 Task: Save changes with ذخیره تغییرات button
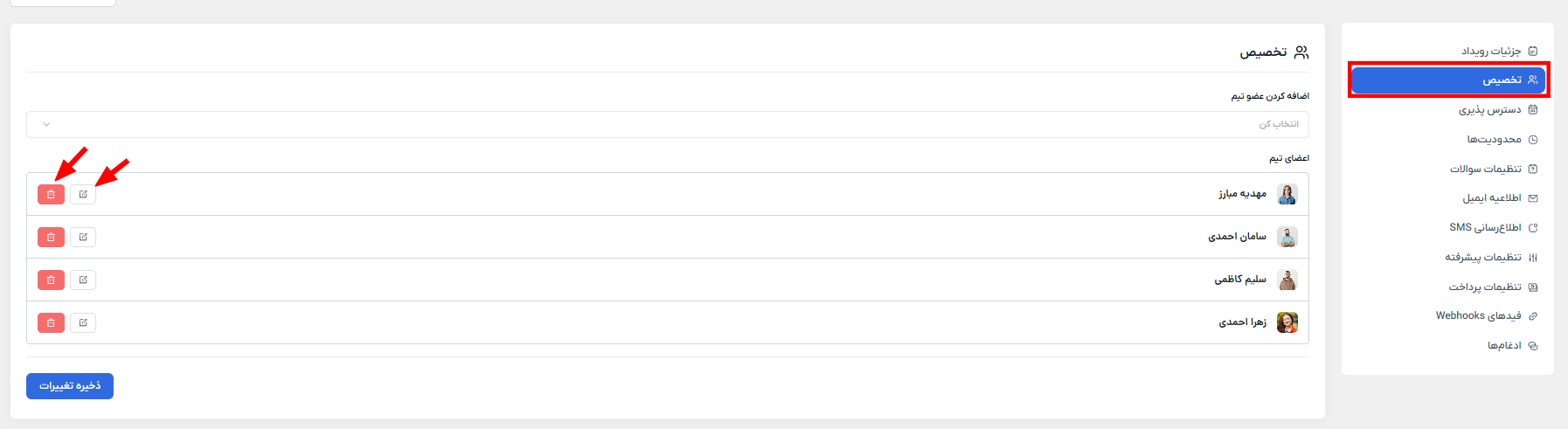pos(70,386)
